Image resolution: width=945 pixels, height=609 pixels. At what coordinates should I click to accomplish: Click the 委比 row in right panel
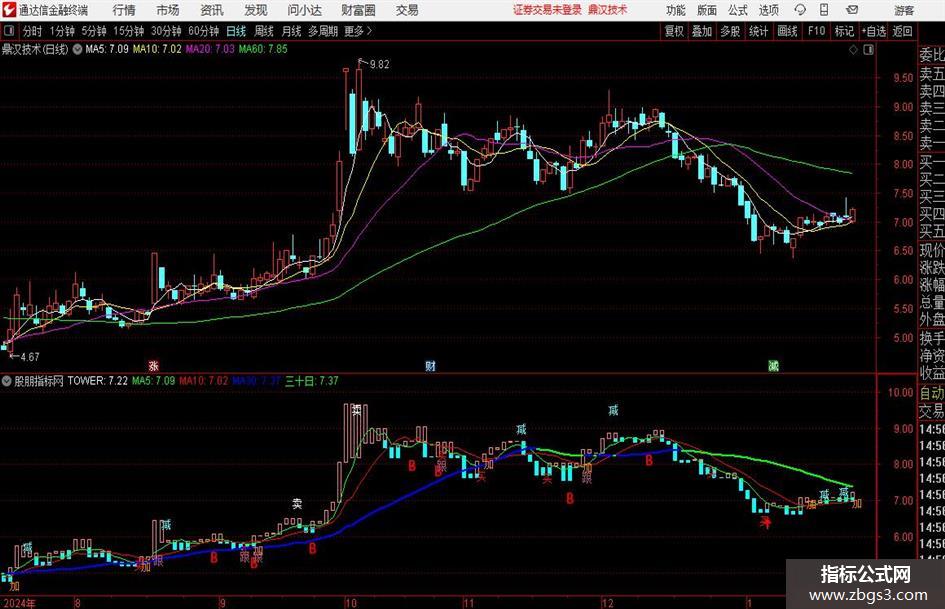(932, 55)
